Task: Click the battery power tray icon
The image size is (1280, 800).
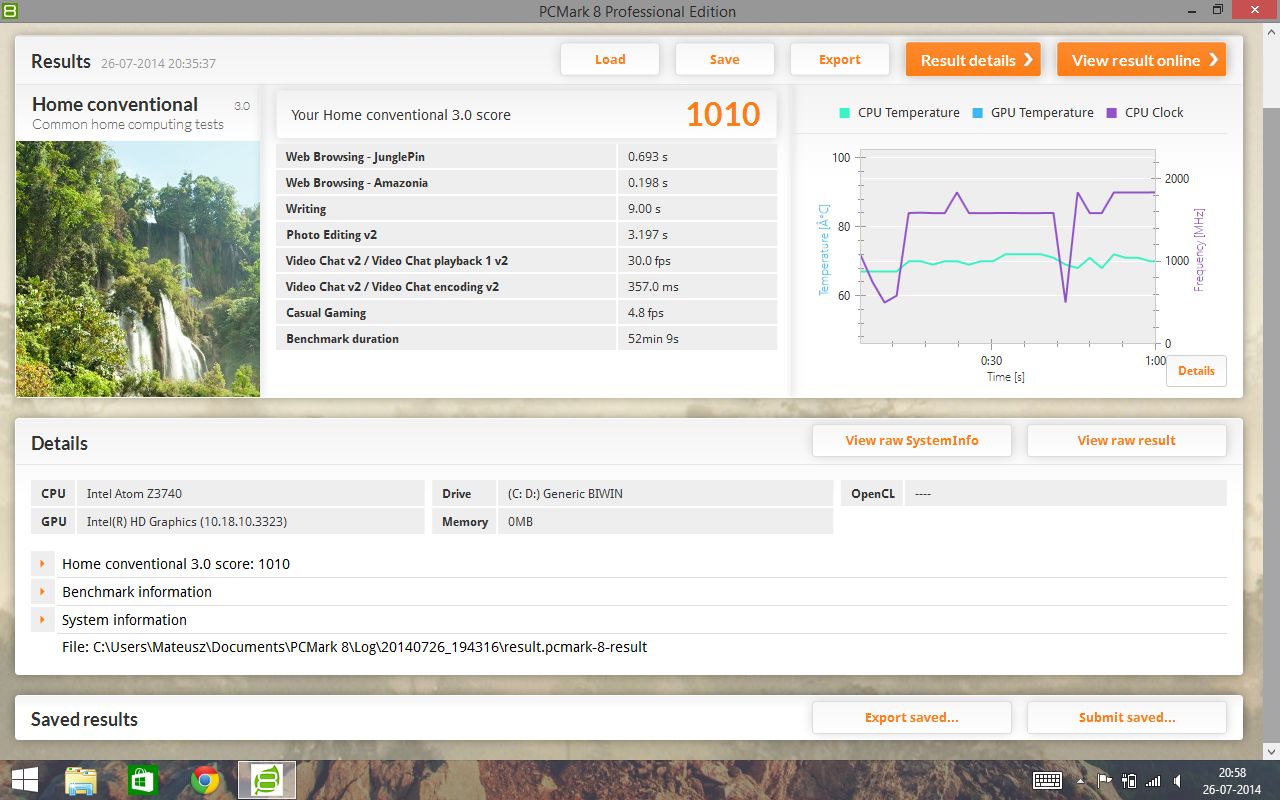Action: click(1130, 781)
